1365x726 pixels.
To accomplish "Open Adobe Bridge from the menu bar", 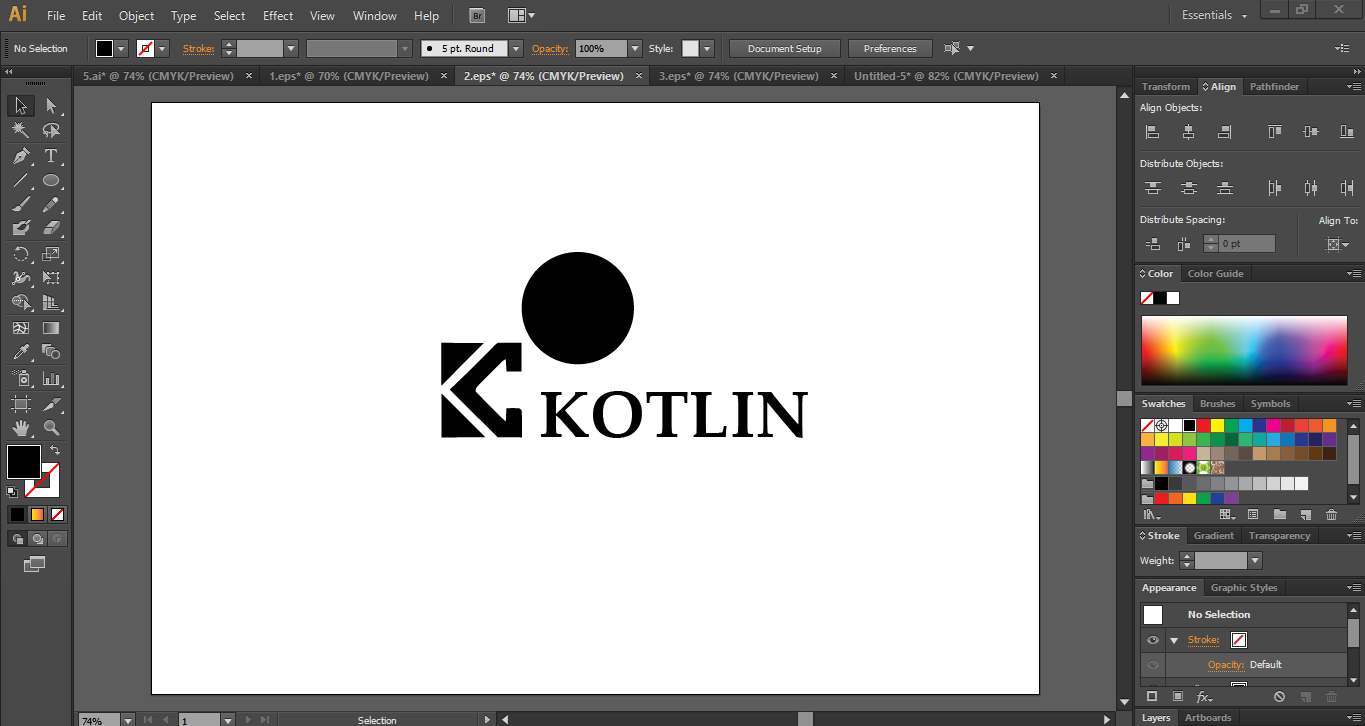I will tap(477, 16).
